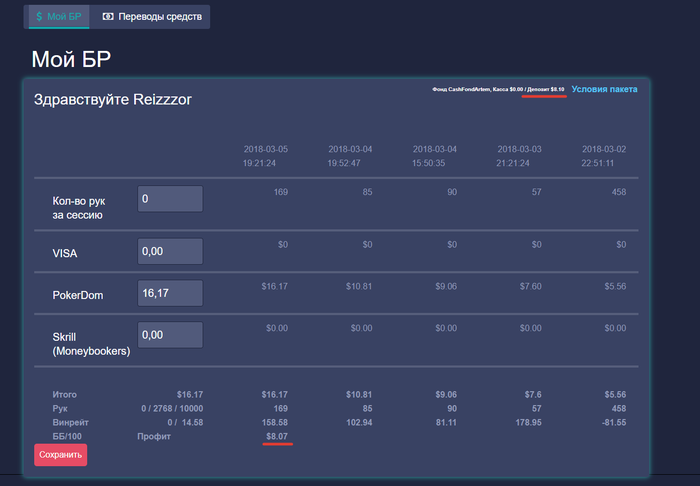Focus the Skrill (Moneybookers) amount input field
Viewport: 700px width, 486px height.
tap(170, 335)
